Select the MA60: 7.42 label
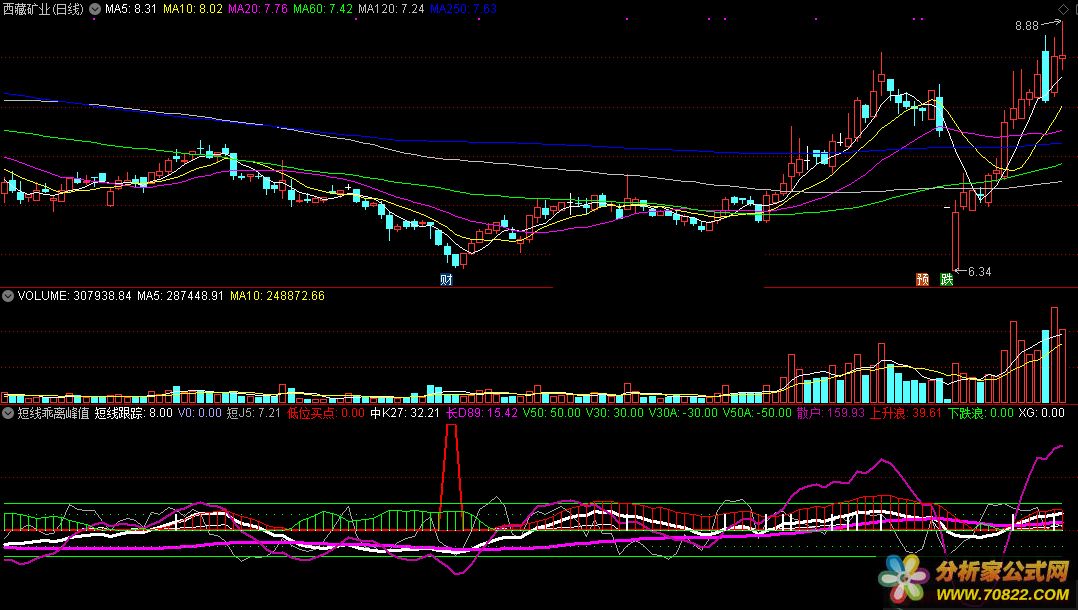This screenshot has height=610, width=1078. coord(323,9)
